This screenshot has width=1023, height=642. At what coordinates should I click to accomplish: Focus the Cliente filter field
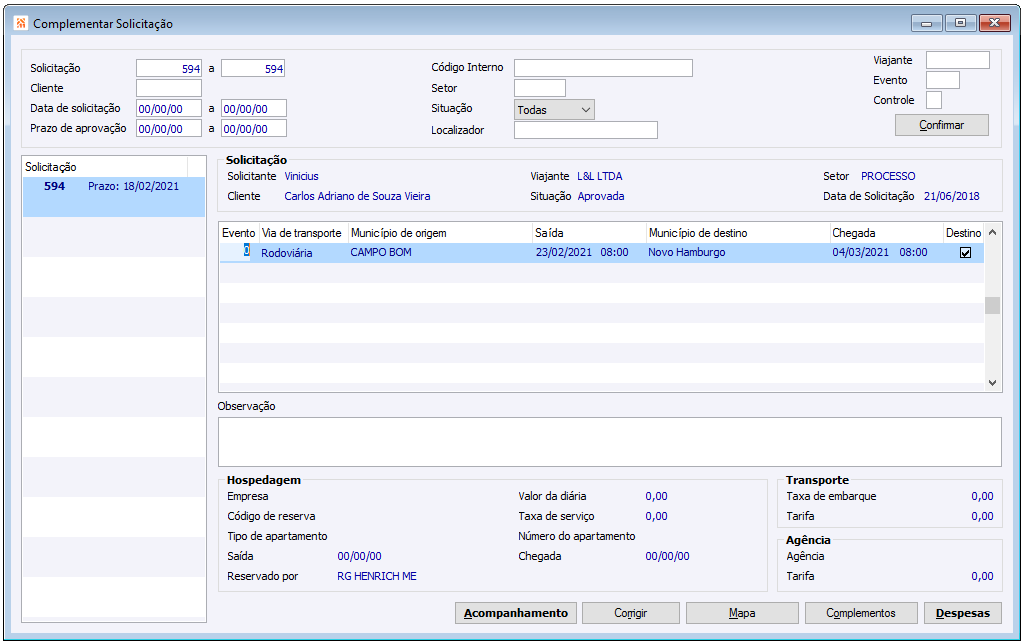169,88
